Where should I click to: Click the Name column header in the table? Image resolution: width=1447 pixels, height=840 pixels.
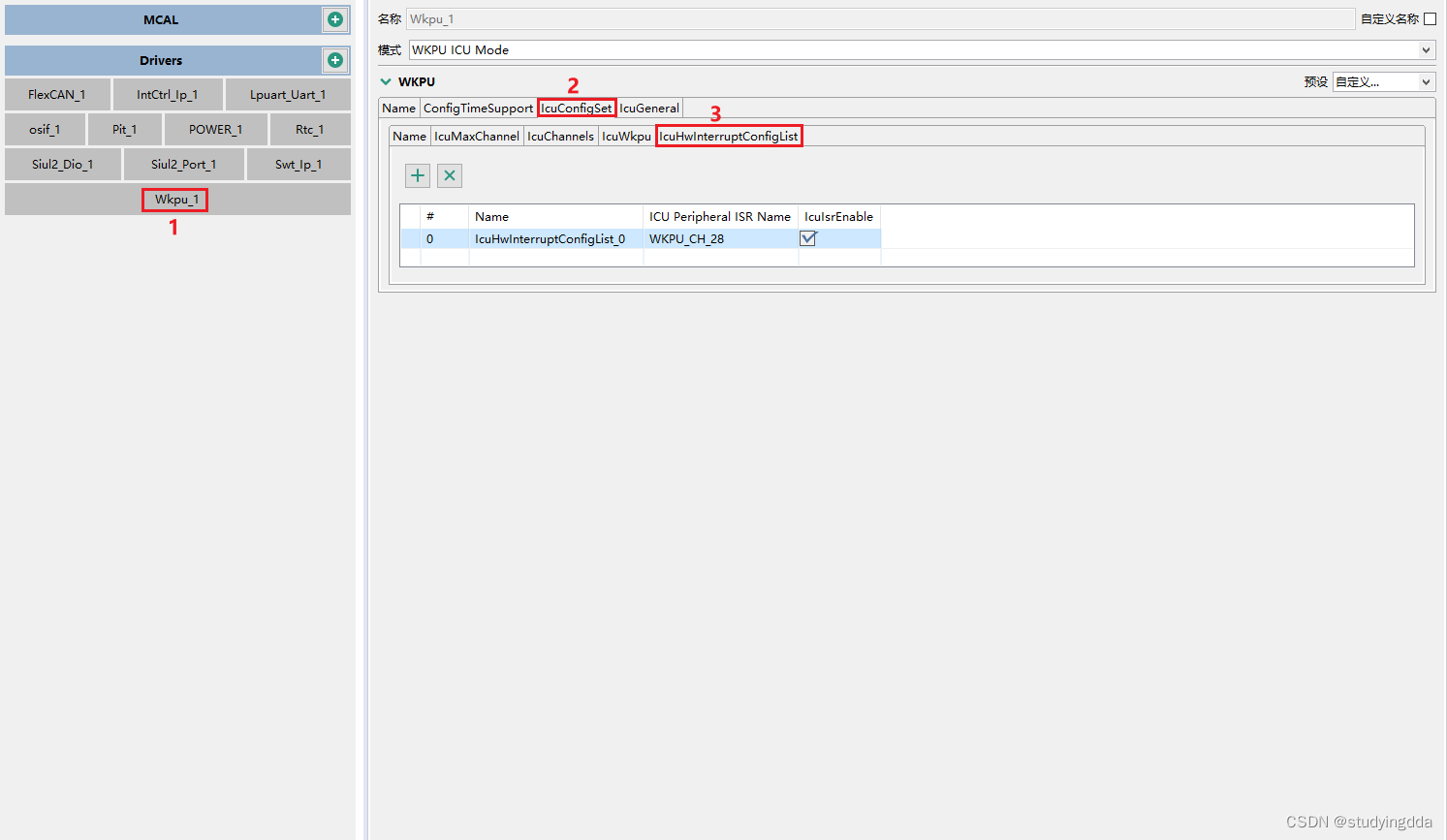[x=555, y=216]
